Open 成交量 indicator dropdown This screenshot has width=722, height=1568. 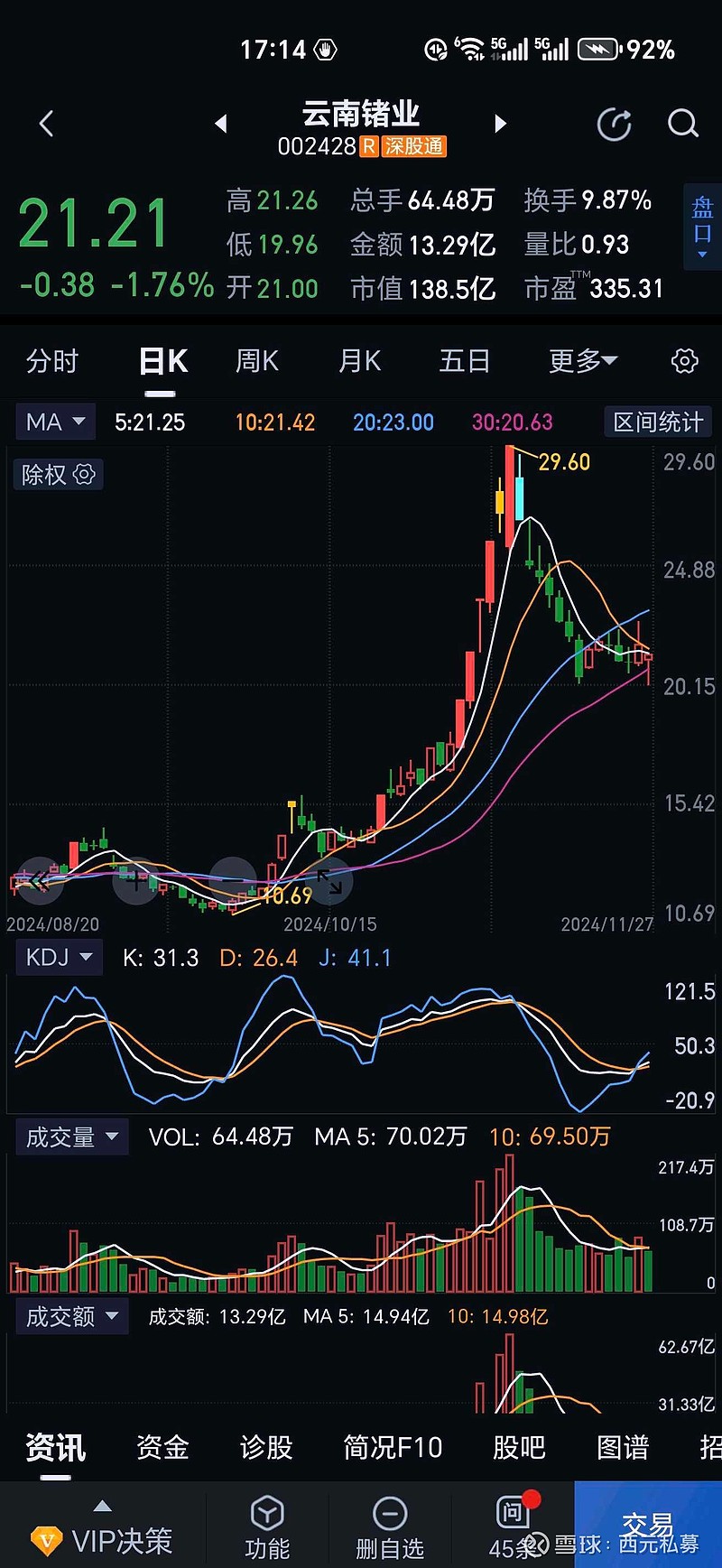click(x=72, y=1137)
